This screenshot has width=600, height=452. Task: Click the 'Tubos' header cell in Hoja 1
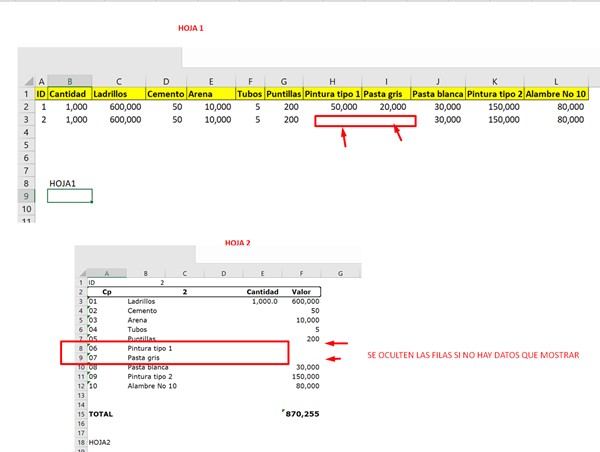point(250,94)
